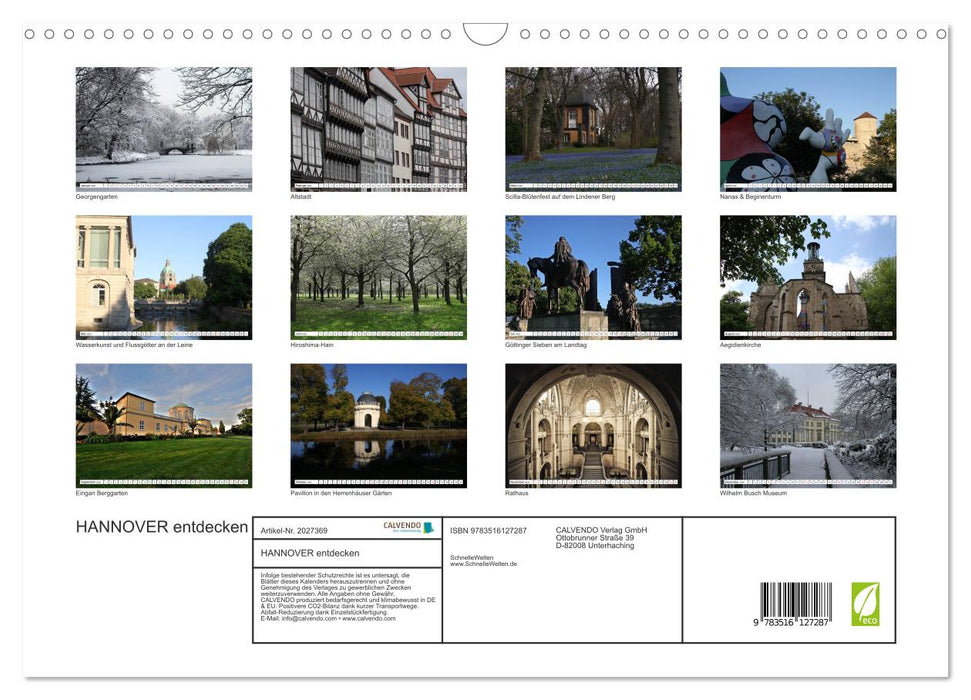Open the Nanas & Beginenturm image
Screen dimensions: 971x700
point(807,125)
